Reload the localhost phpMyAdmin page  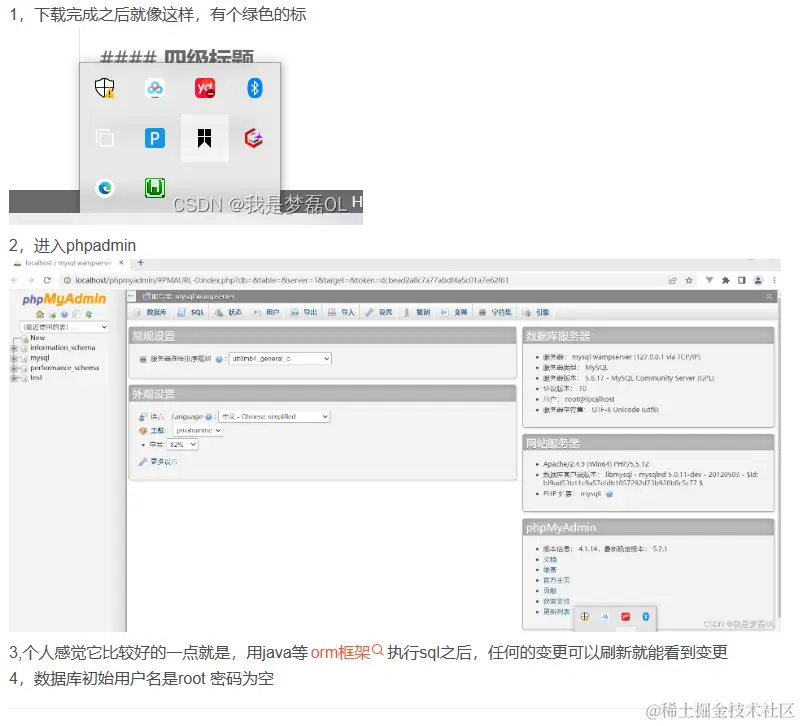click(x=48, y=280)
